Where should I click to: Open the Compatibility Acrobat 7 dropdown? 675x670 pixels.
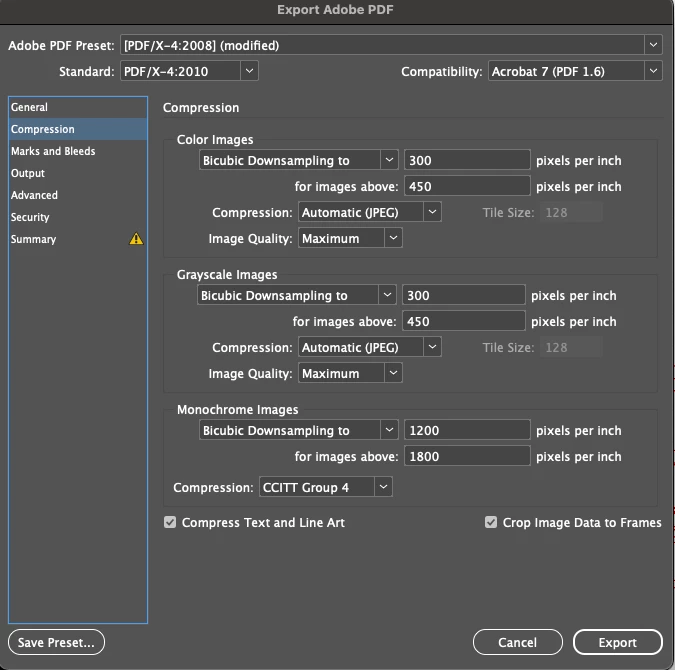click(x=575, y=71)
